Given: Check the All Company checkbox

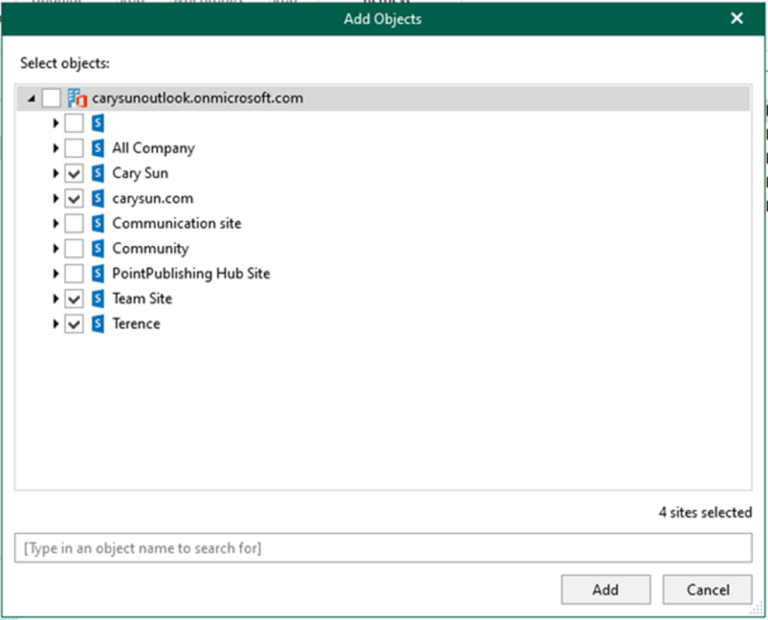Looking at the screenshot, I should (74, 148).
